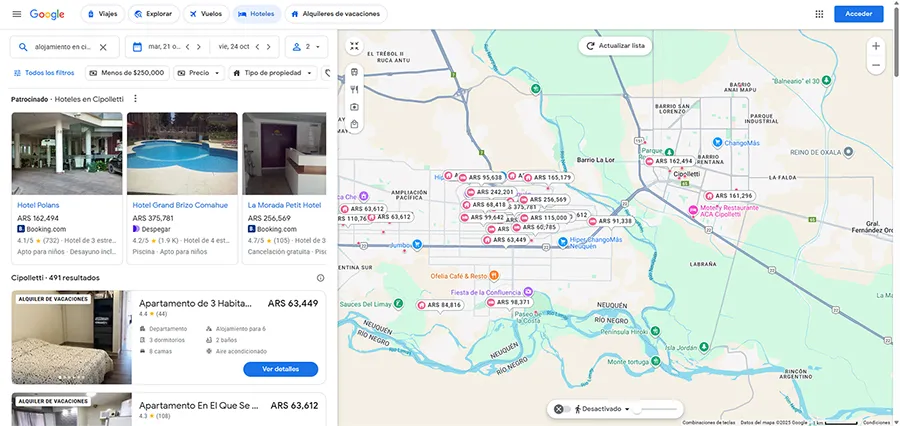Clear the search box text

coord(102,47)
